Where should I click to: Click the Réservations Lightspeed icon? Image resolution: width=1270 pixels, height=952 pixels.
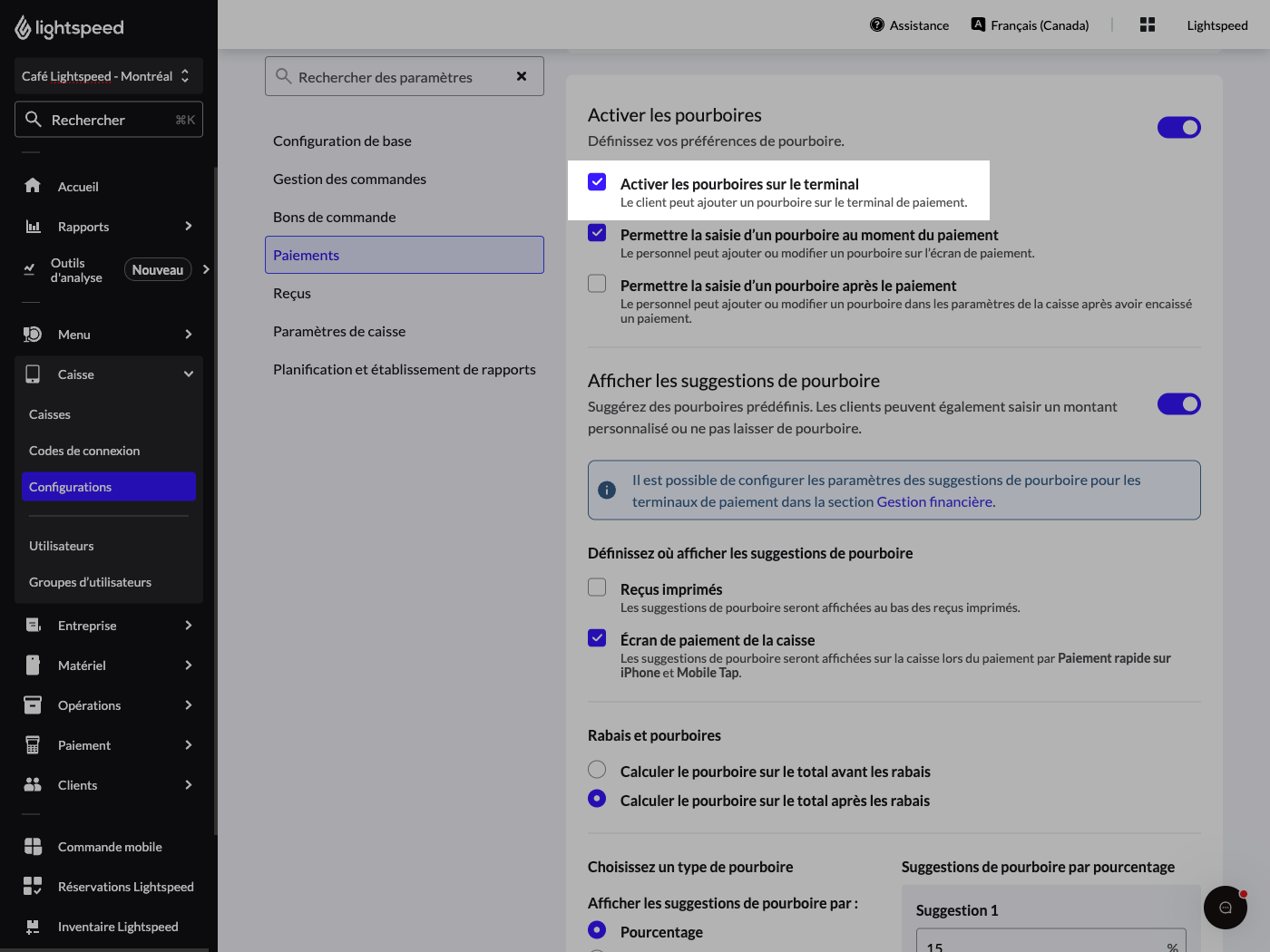tap(33, 887)
